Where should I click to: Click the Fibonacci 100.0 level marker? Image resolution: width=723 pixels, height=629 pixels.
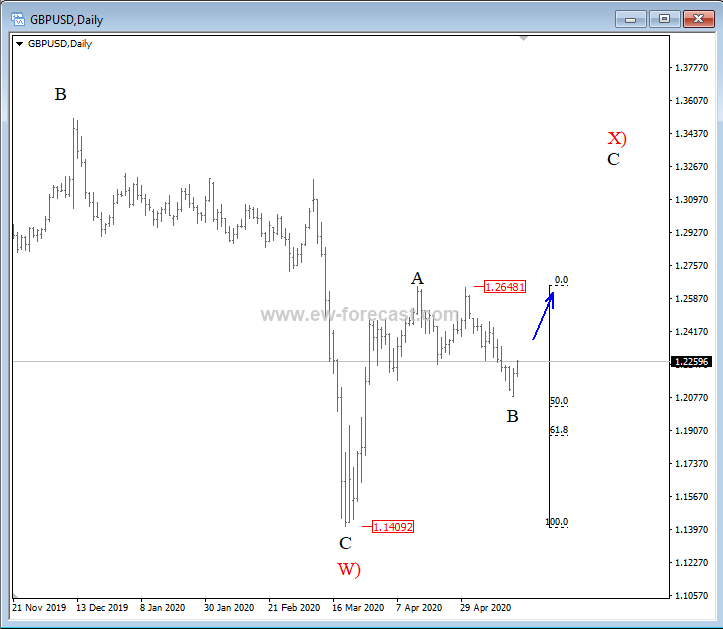557,522
